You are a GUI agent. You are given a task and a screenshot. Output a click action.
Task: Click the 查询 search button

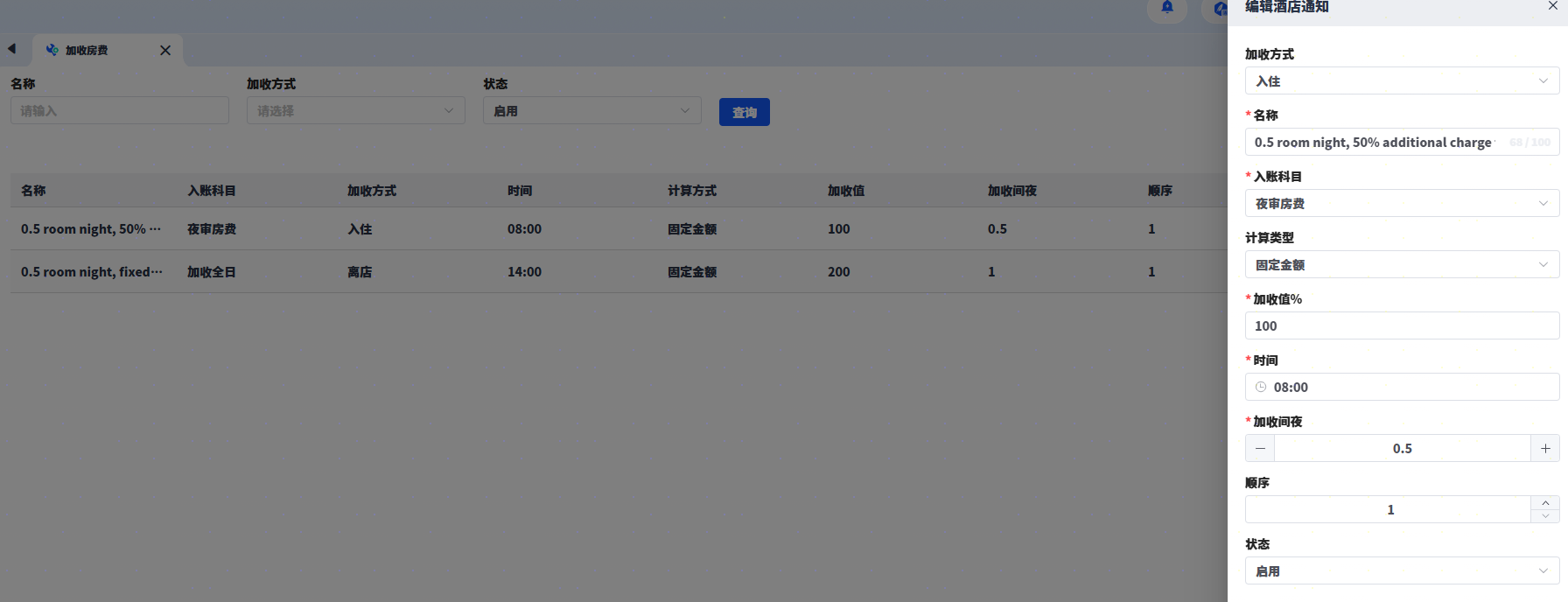pos(744,112)
